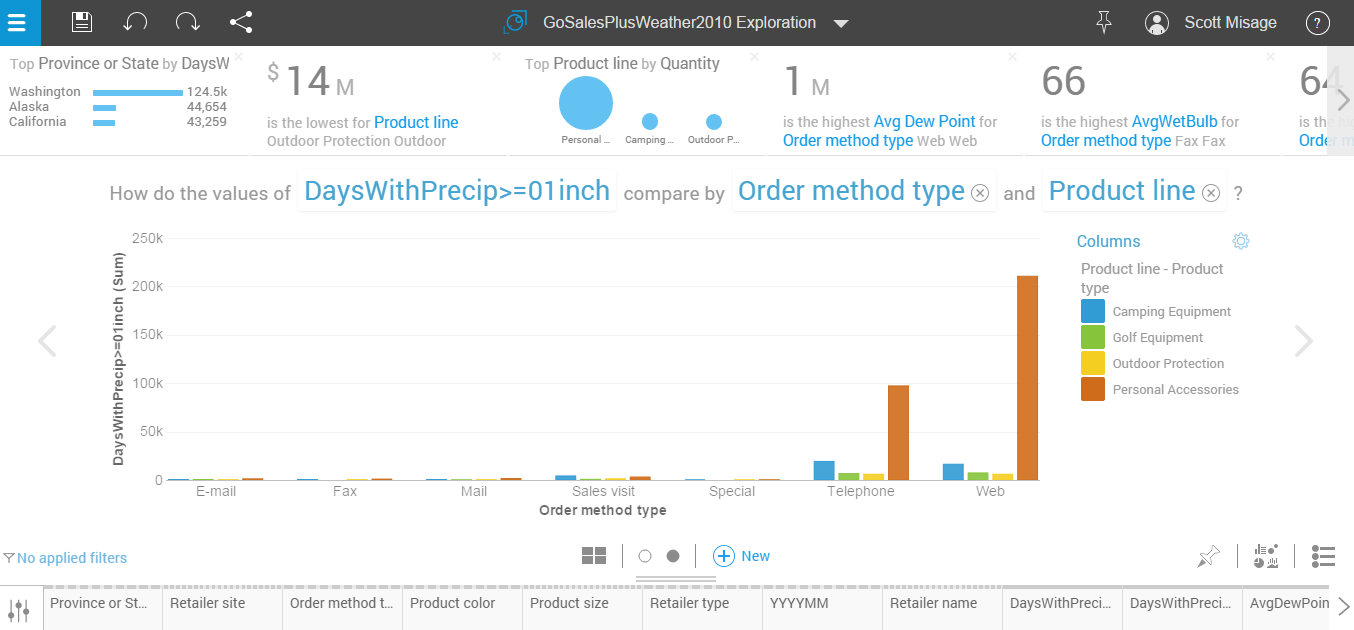Close the Top Province or State card
Viewport: 1354px width, 630px height.
pos(238,57)
